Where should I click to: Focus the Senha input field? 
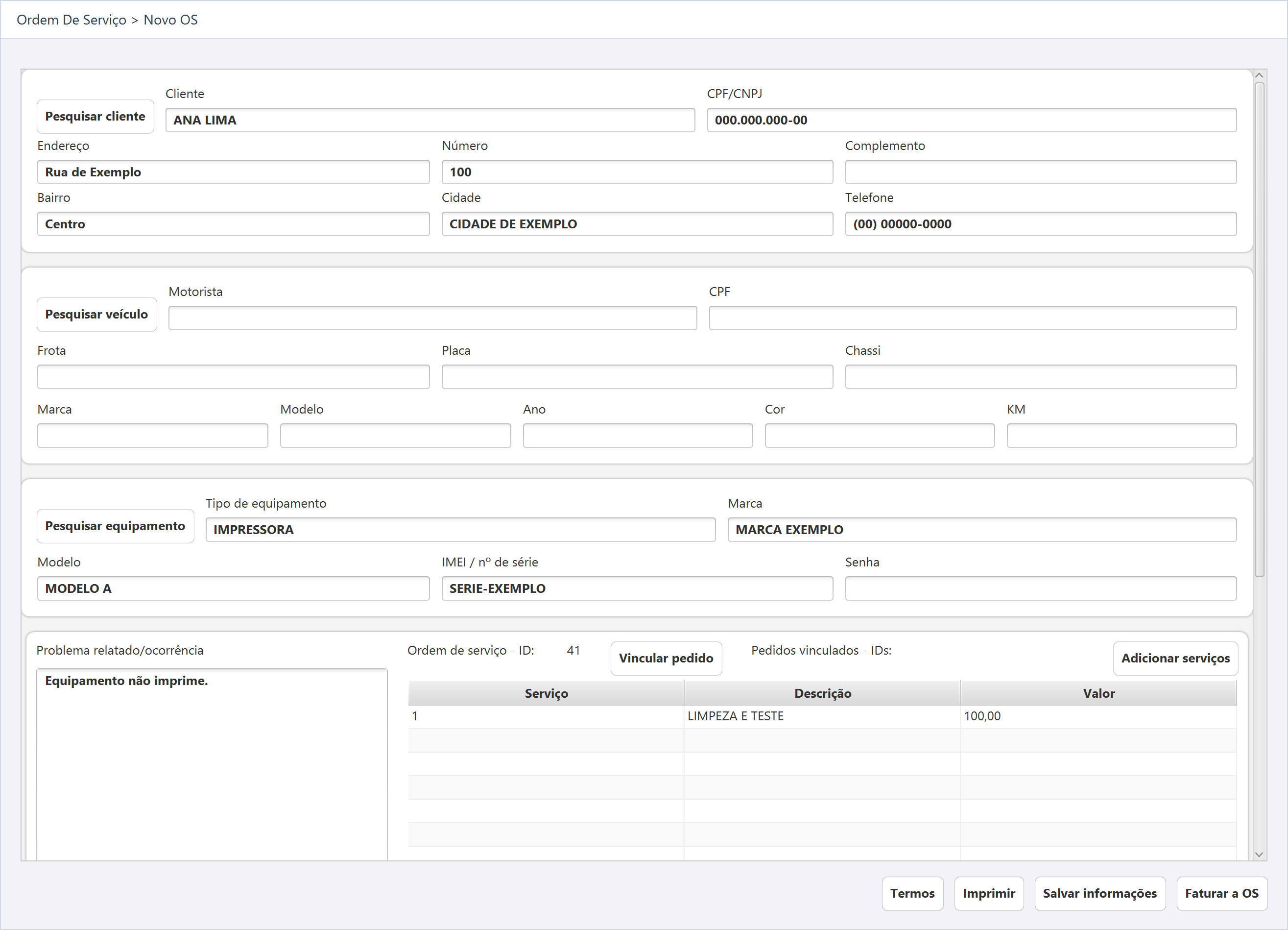pos(1040,588)
